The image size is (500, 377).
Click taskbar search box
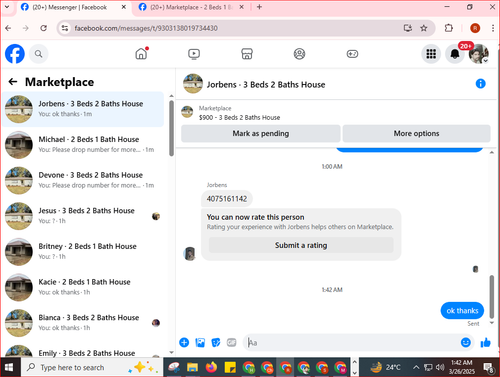(92, 367)
